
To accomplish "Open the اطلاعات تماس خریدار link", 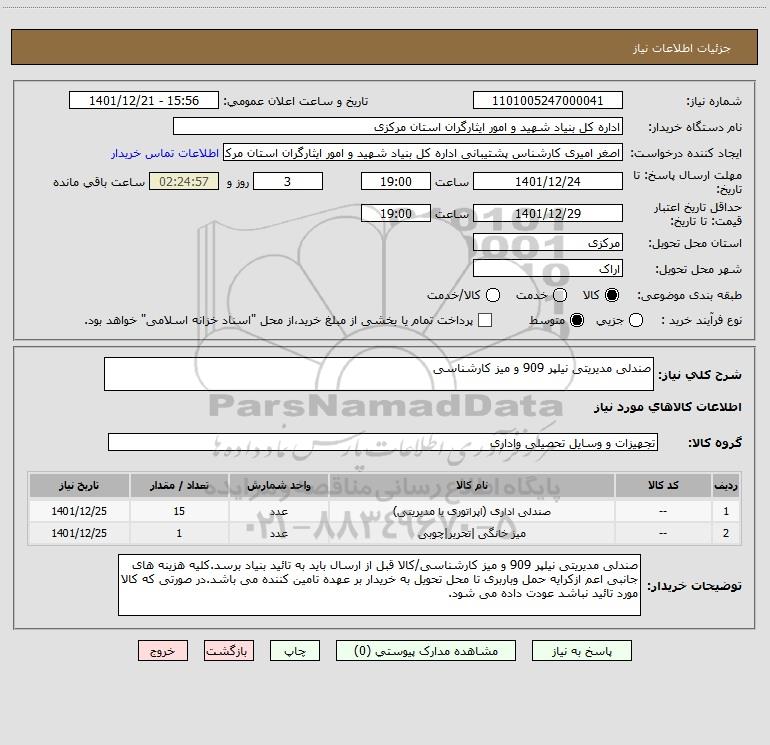I will tap(165, 153).
